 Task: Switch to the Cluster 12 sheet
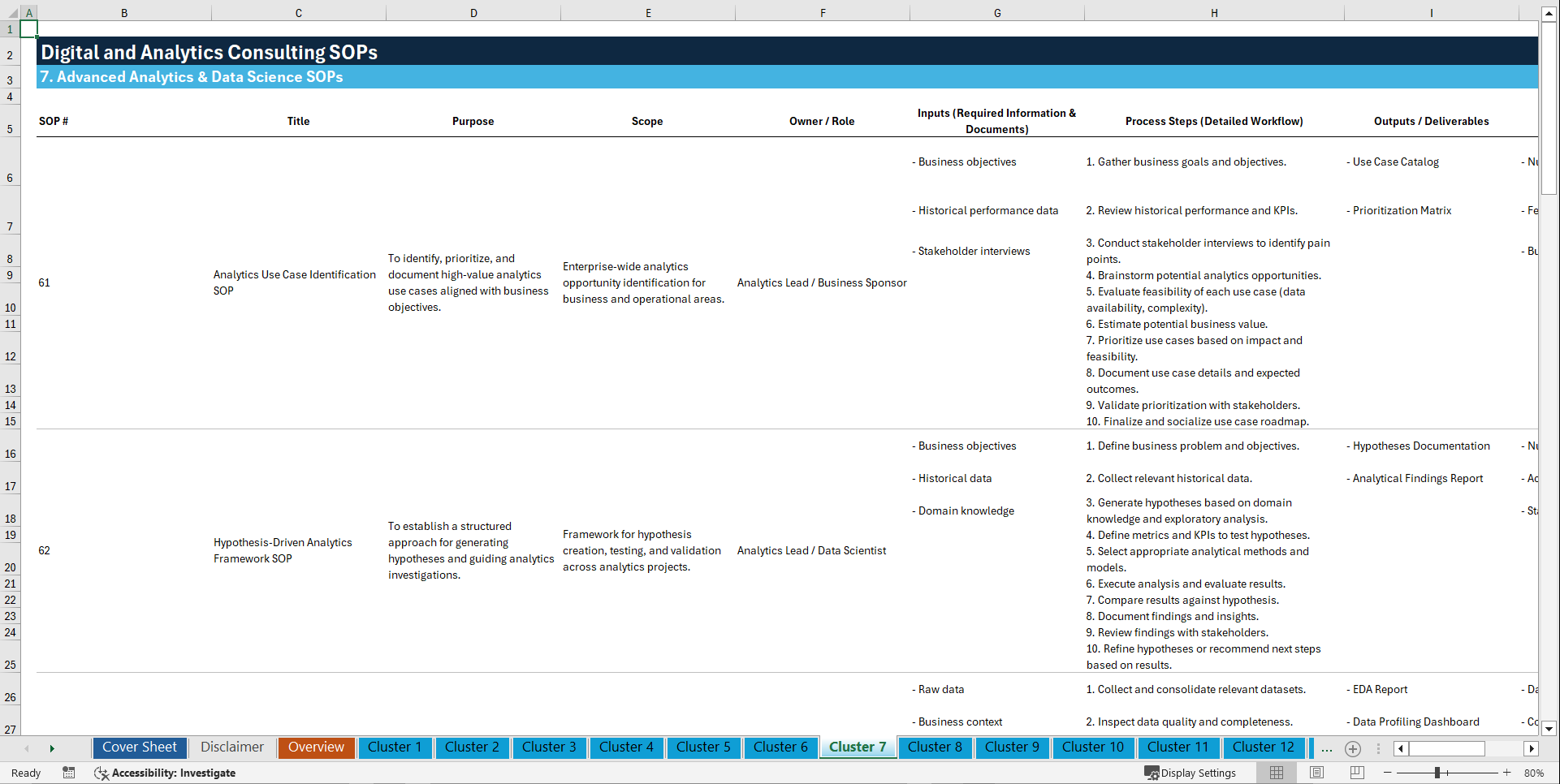click(x=1264, y=747)
